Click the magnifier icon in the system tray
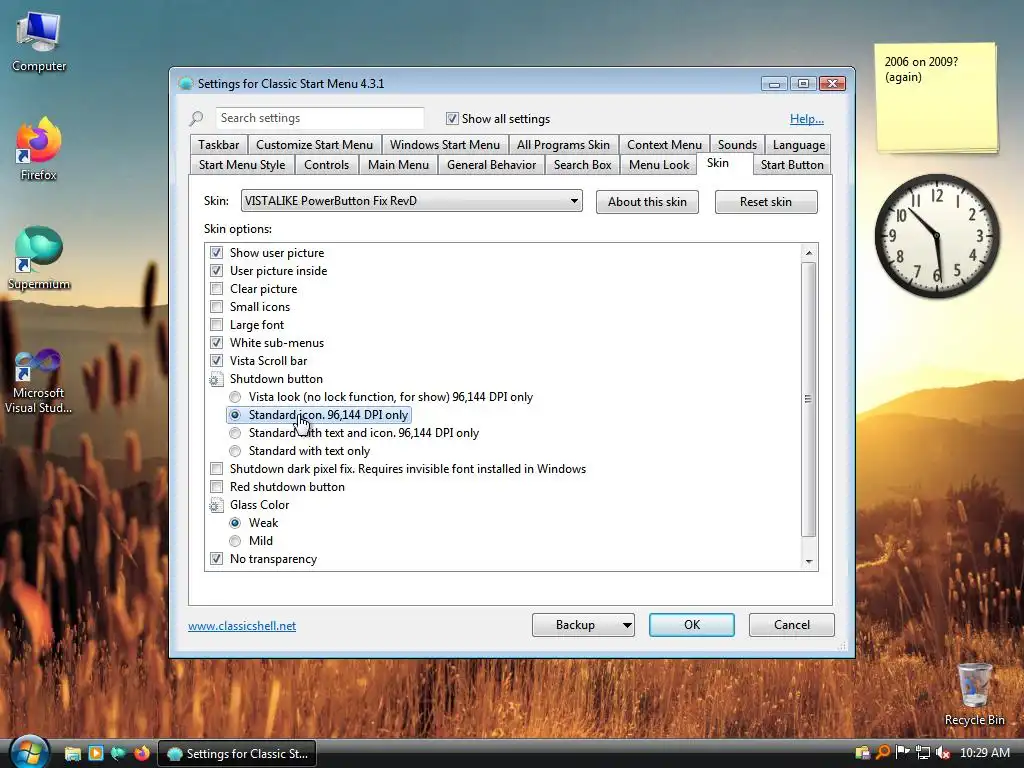 coord(883,752)
